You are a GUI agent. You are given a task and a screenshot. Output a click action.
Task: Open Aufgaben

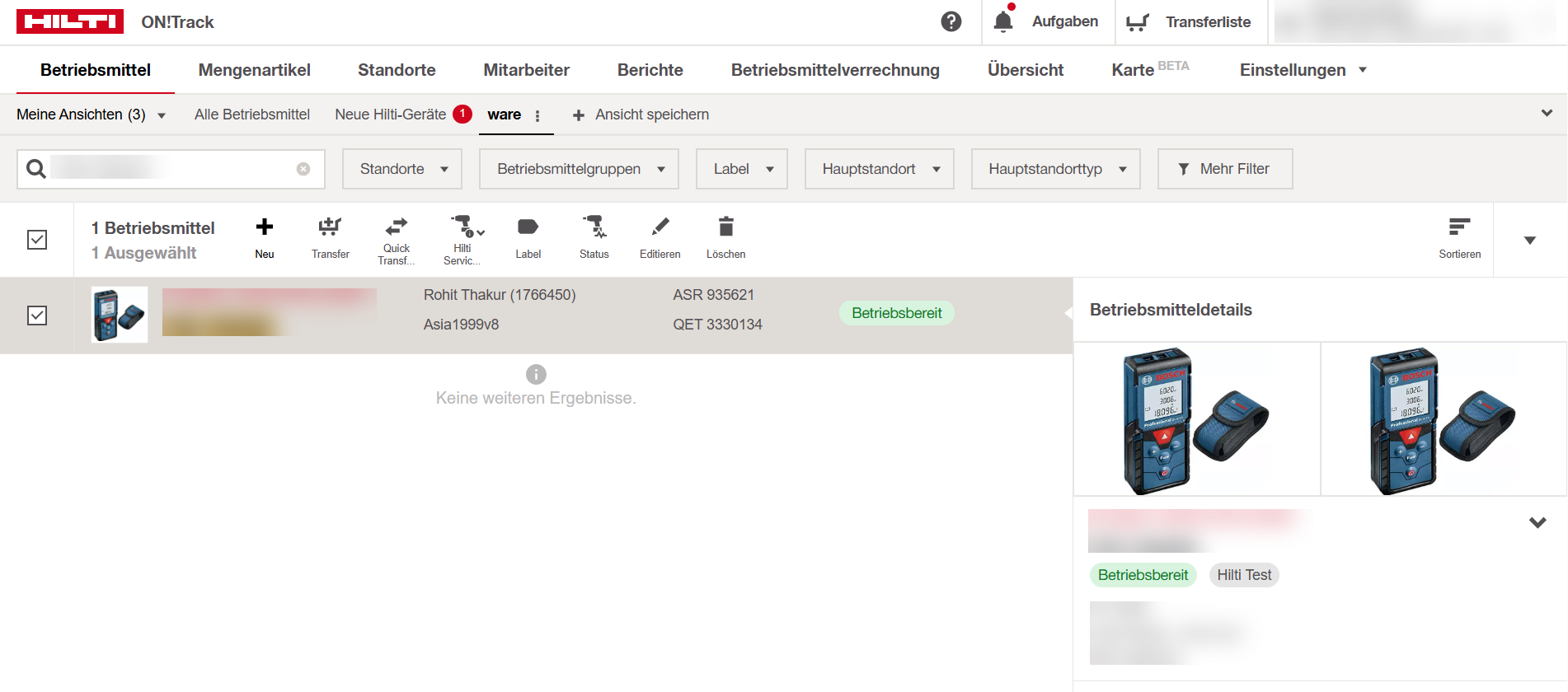tap(1065, 21)
